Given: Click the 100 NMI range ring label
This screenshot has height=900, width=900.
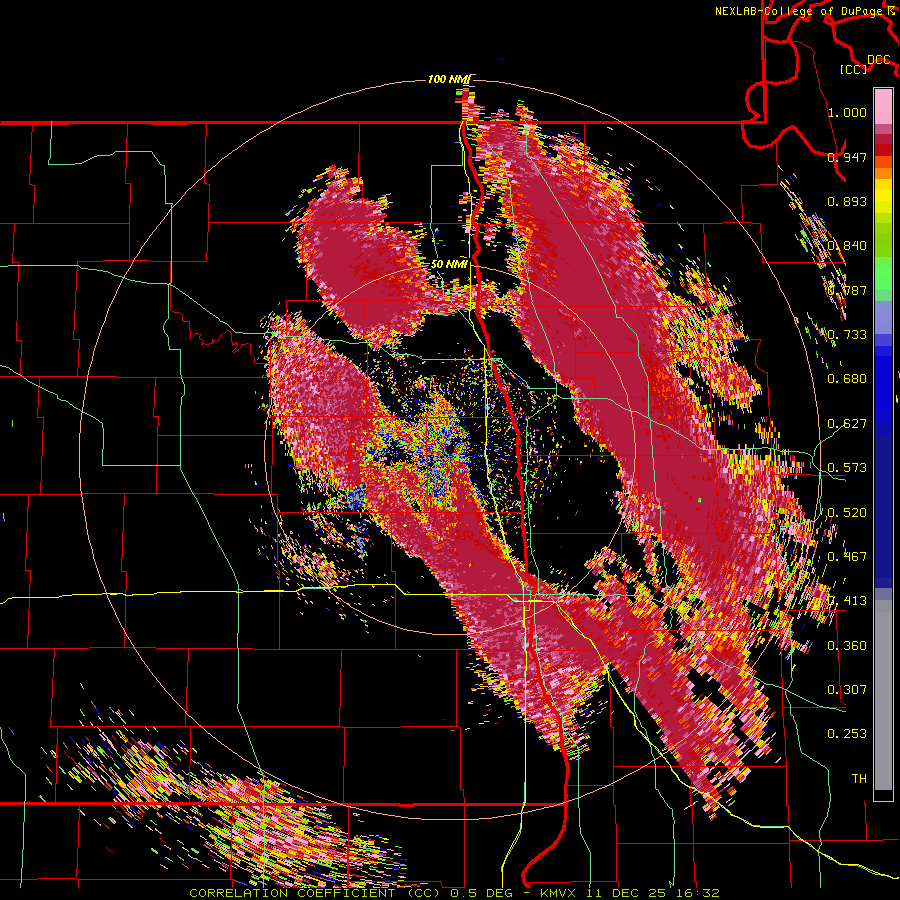Looking at the screenshot, I should coord(449,79).
